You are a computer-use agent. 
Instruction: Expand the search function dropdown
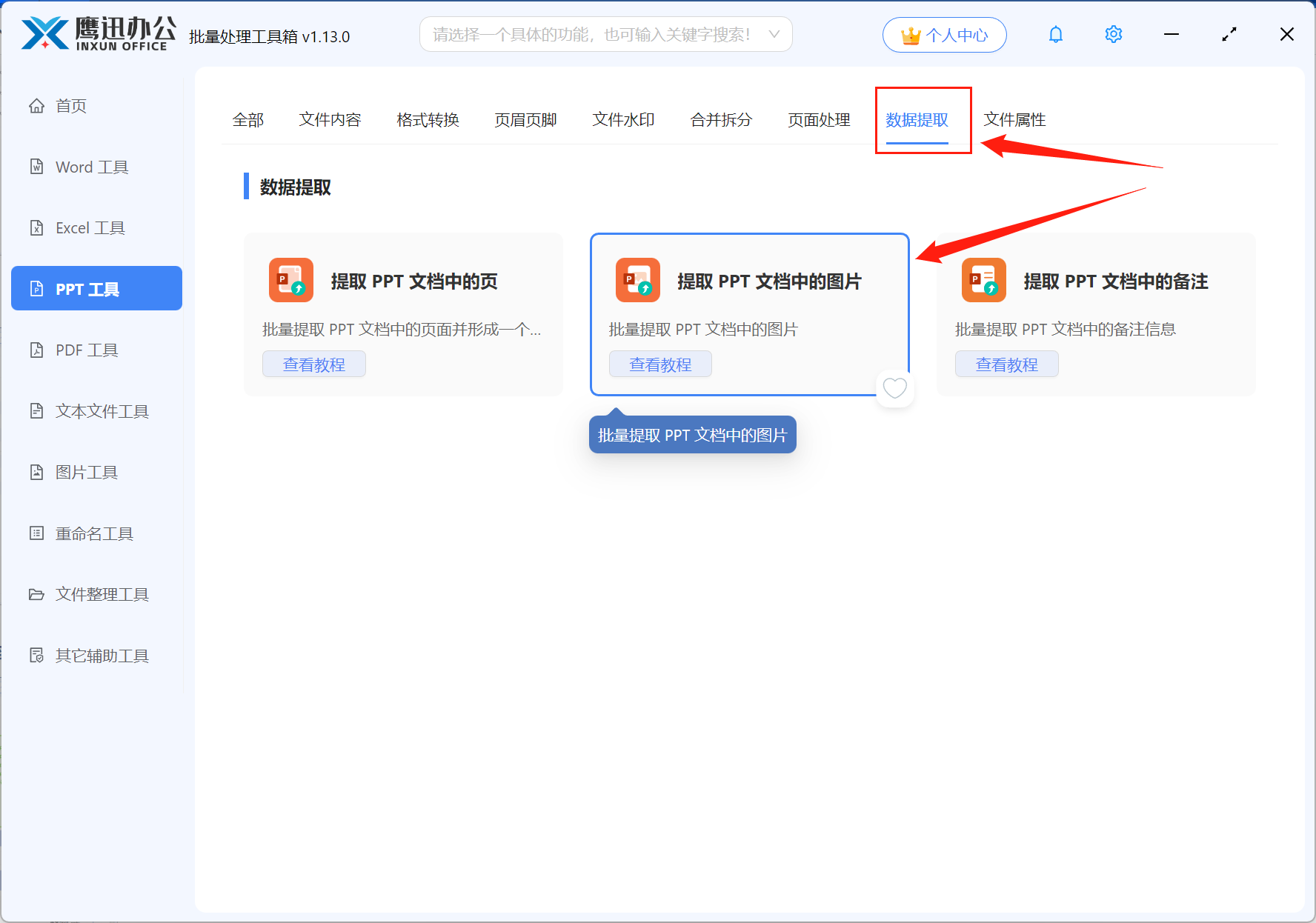[x=774, y=34]
